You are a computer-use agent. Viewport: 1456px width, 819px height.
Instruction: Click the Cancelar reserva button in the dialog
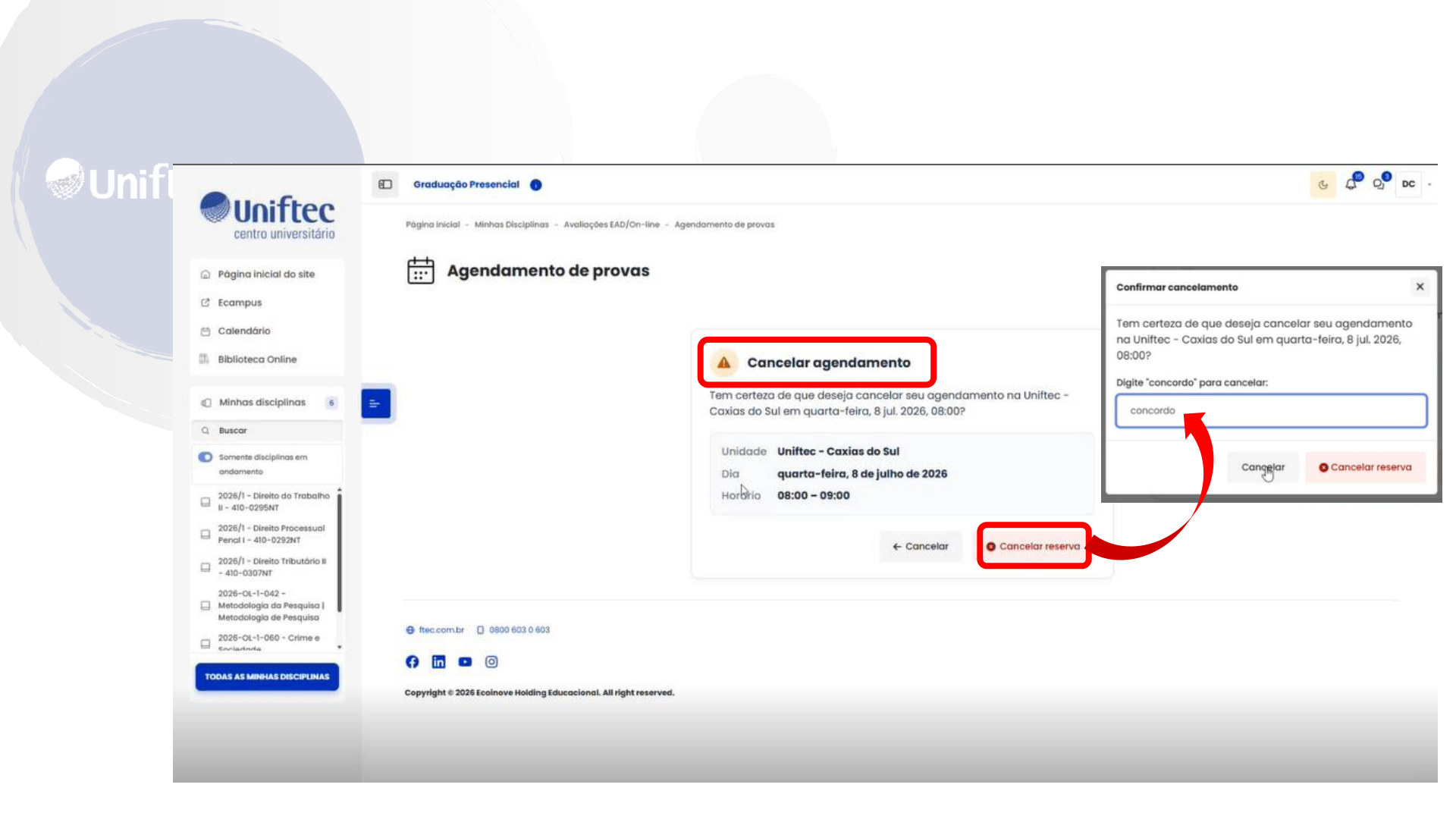click(1365, 467)
